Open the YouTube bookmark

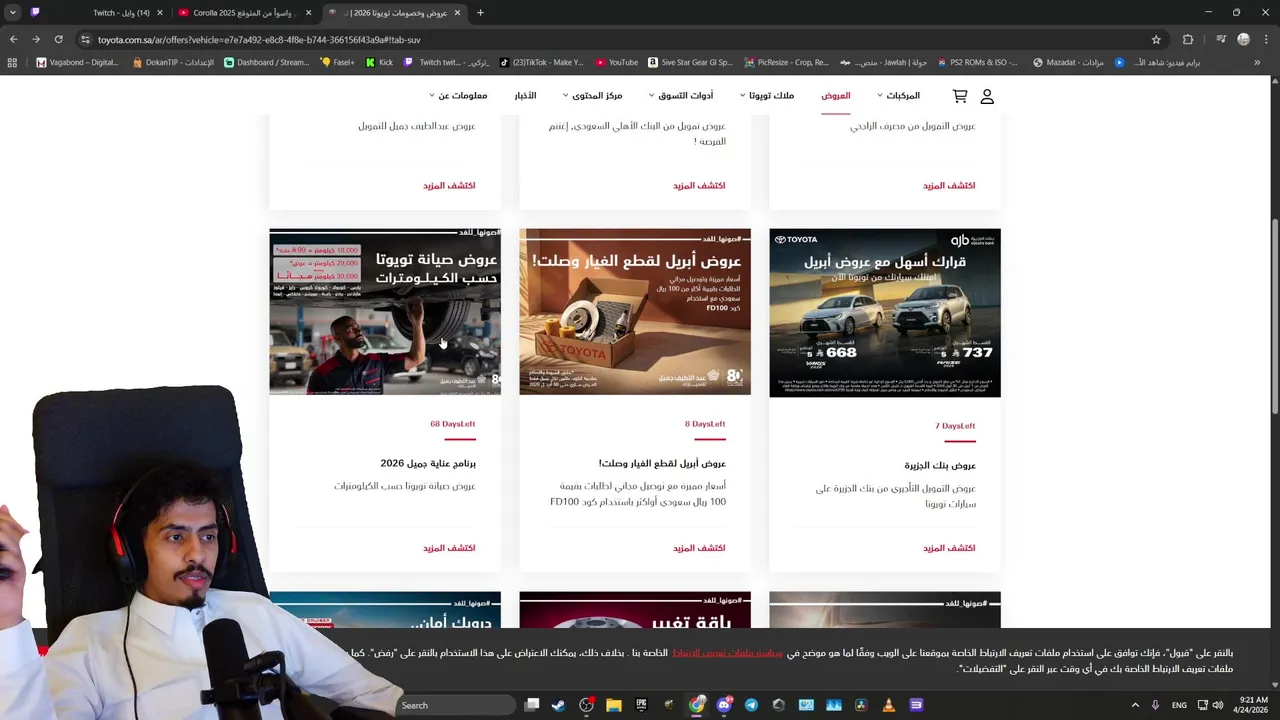coord(616,62)
